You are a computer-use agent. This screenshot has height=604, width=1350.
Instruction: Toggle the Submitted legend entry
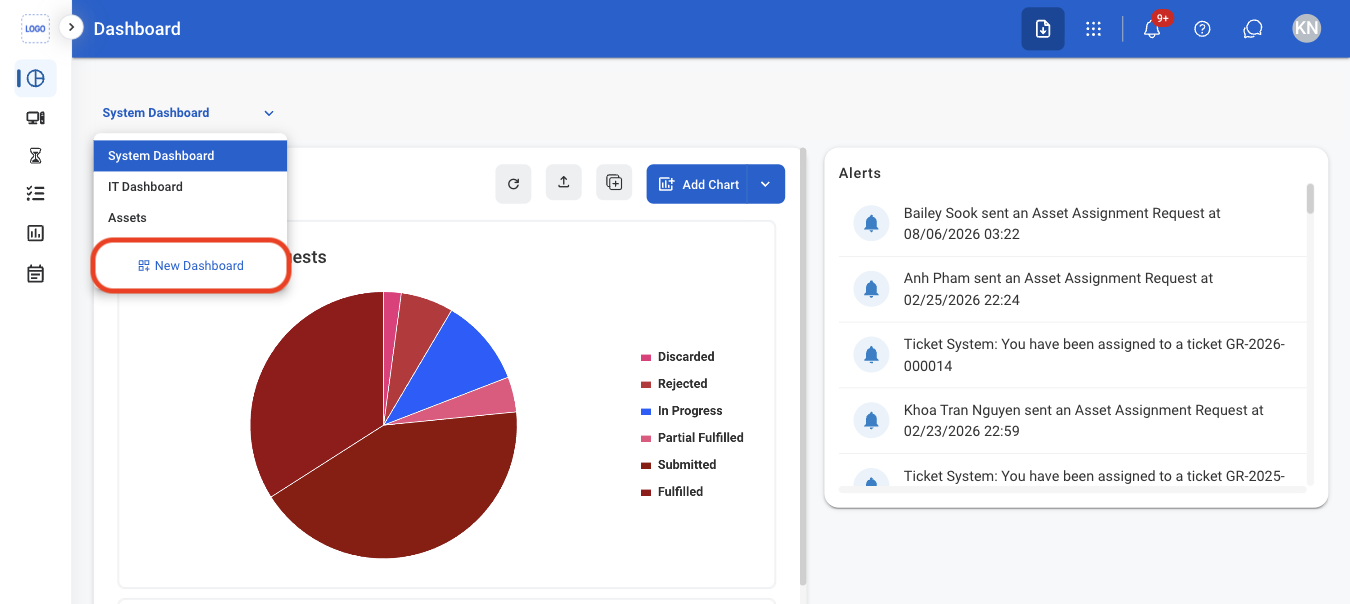[679, 465]
